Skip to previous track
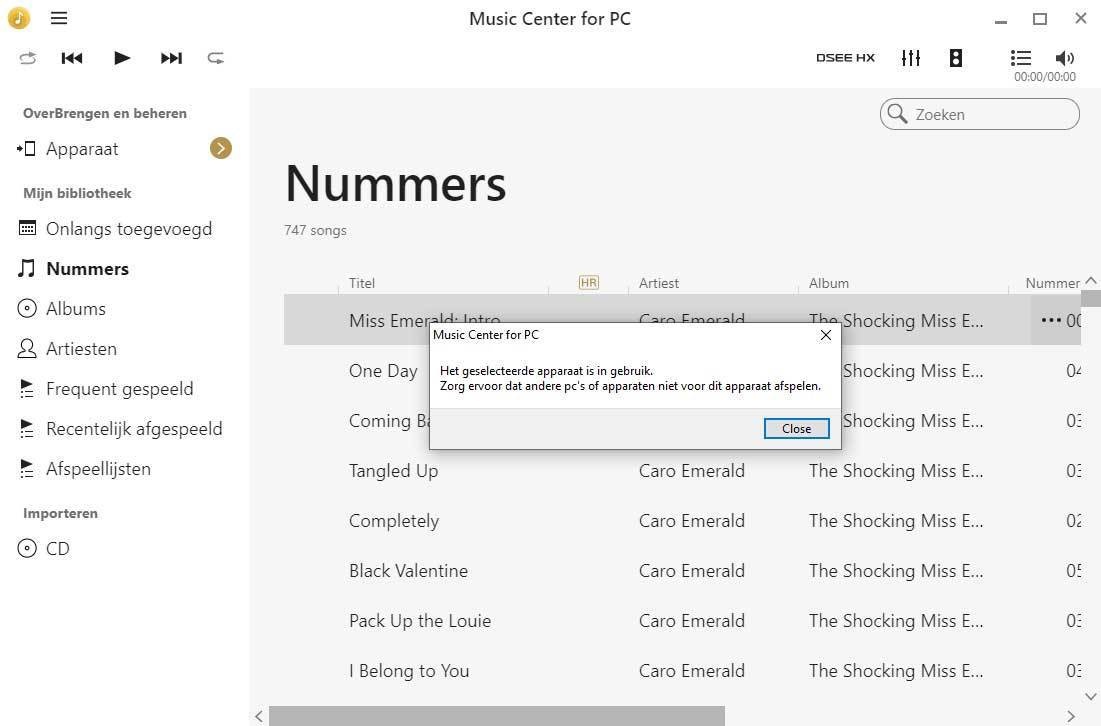Screen dimensions: 1101x726 tap(72, 58)
